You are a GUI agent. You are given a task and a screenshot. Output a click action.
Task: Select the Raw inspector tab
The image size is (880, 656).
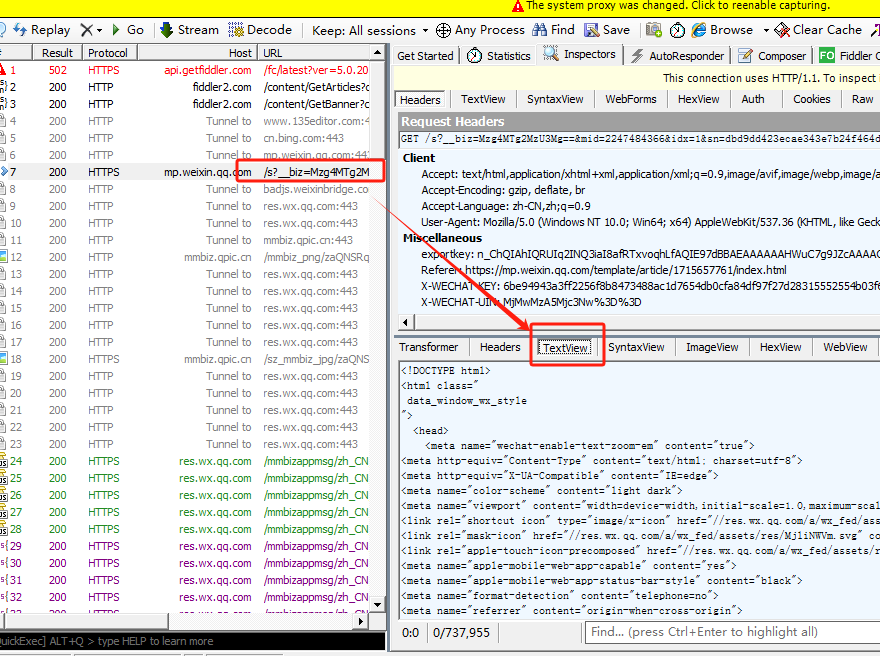(x=862, y=99)
